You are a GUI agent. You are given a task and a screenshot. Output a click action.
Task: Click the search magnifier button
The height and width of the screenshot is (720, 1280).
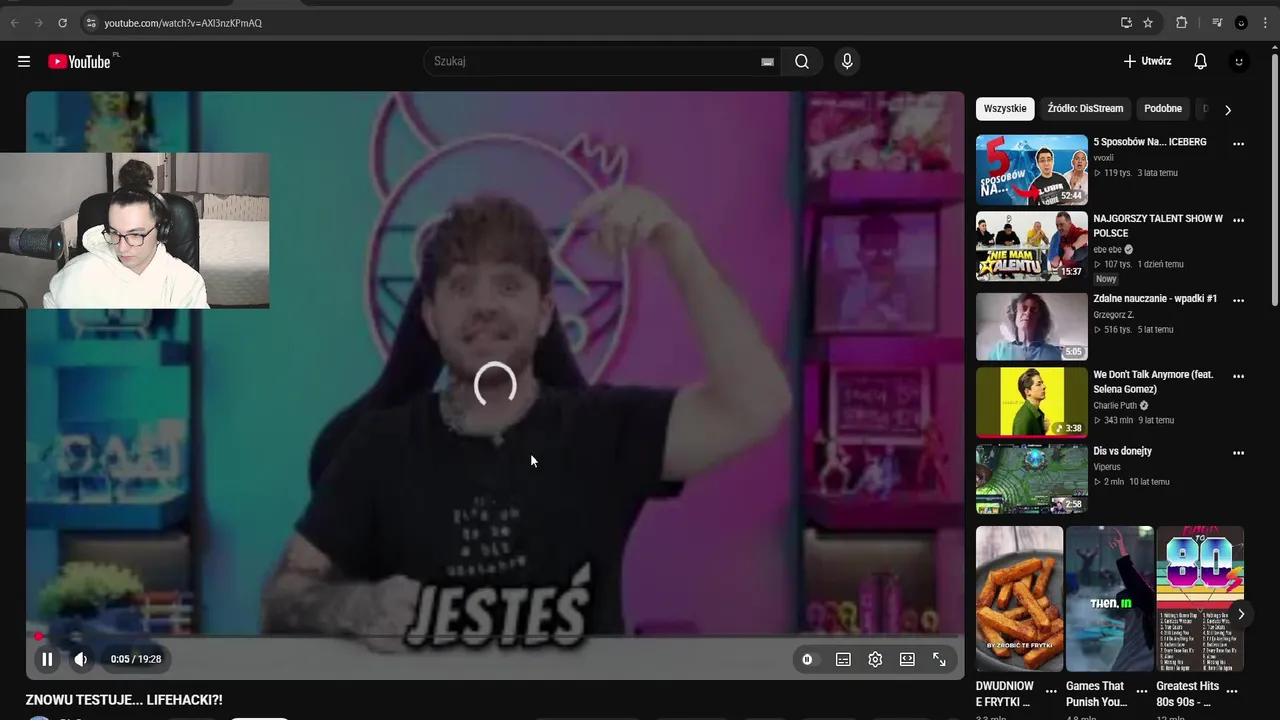tap(802, 62)
